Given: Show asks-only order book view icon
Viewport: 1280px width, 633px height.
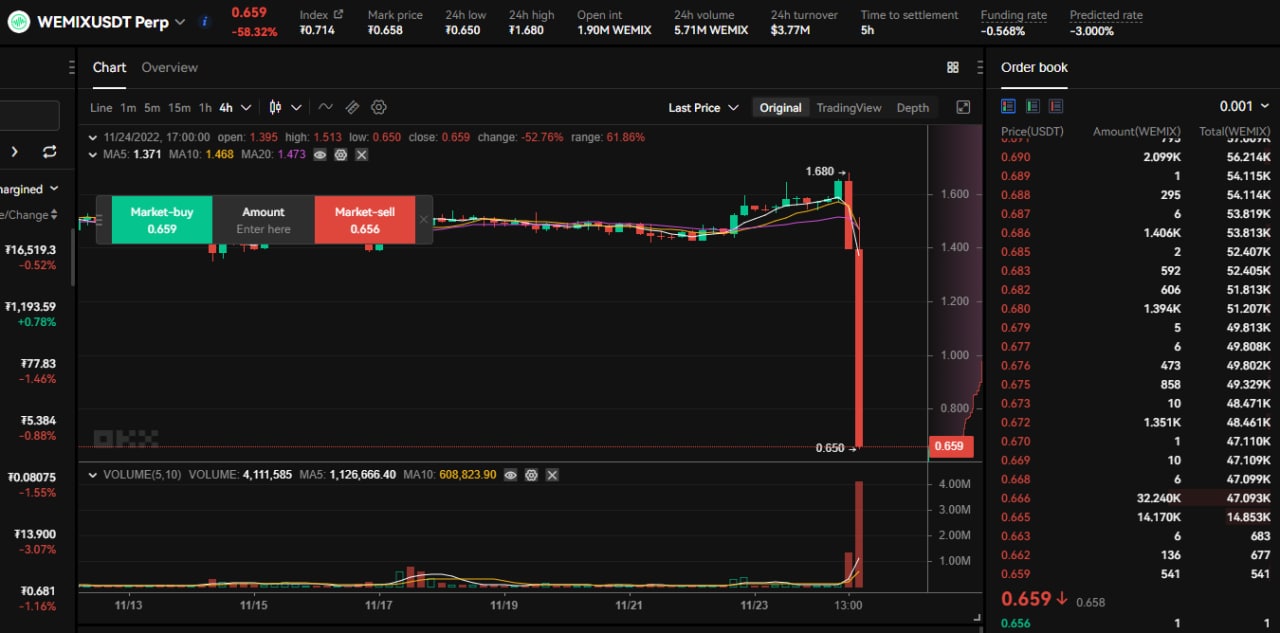Looking at the screenshot, I should [x=1056, y=106].
